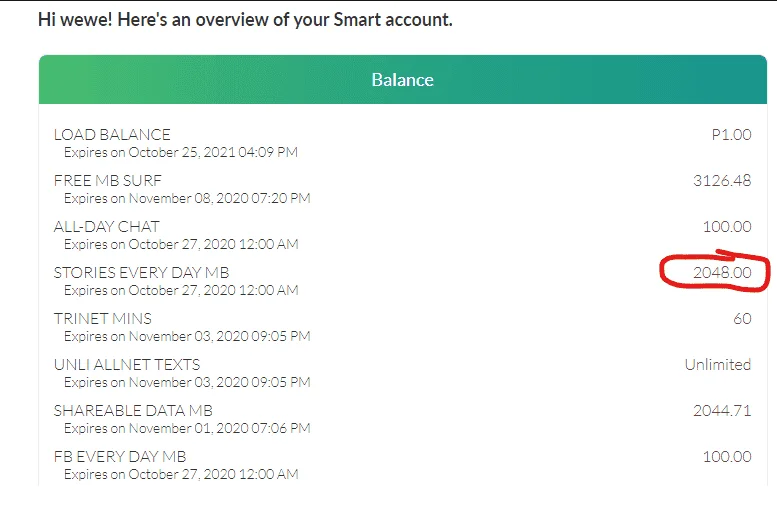Click the 100.00 value for FB EVERY DAY MB
This screenshot has height=517, width=777.
[x=727, y=457]
